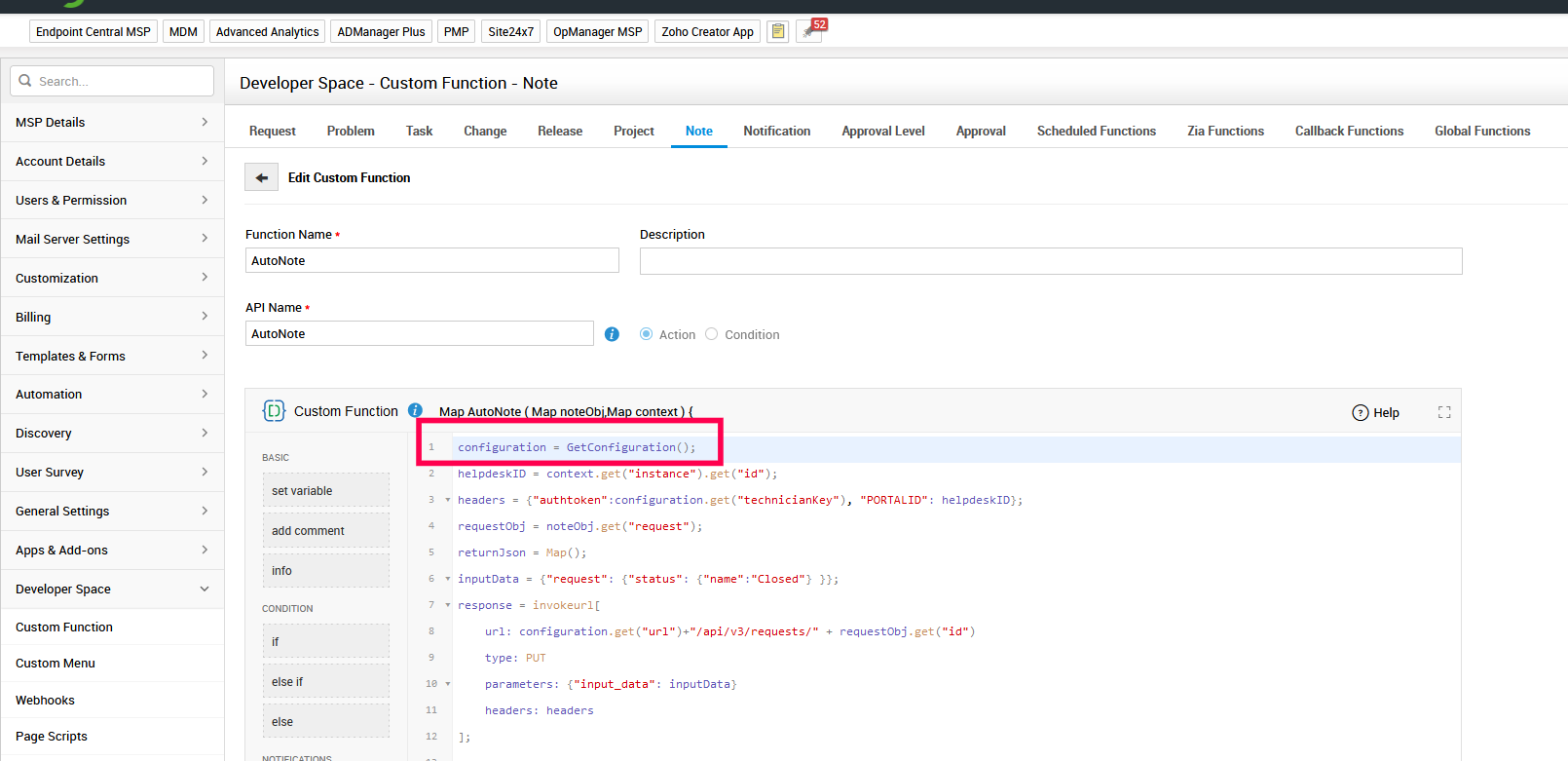Image resolution: width=1568 pixels, height=761 pixels.
Task: Click the info icon next to API Name
Action: click(612, 334)
